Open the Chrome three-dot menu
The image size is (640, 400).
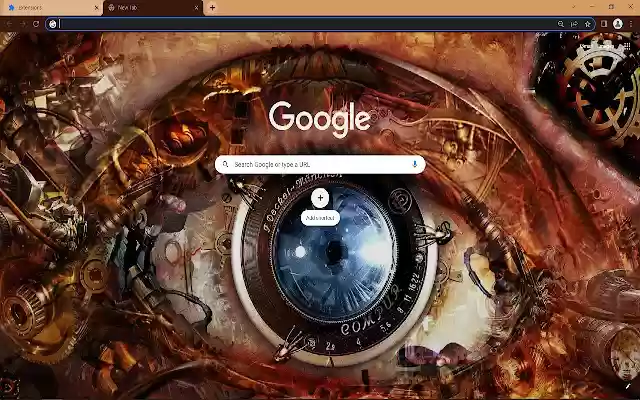(x=631, y=24)
